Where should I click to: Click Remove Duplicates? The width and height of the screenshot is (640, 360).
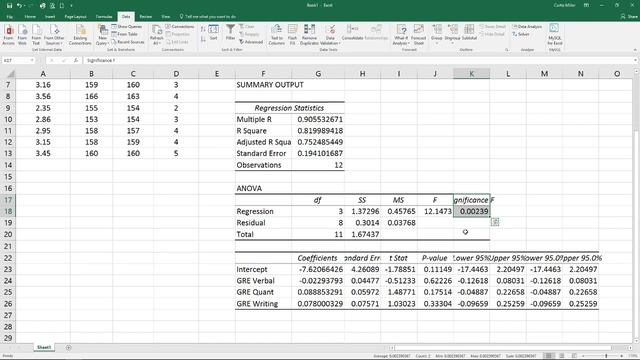pos(309,35)
